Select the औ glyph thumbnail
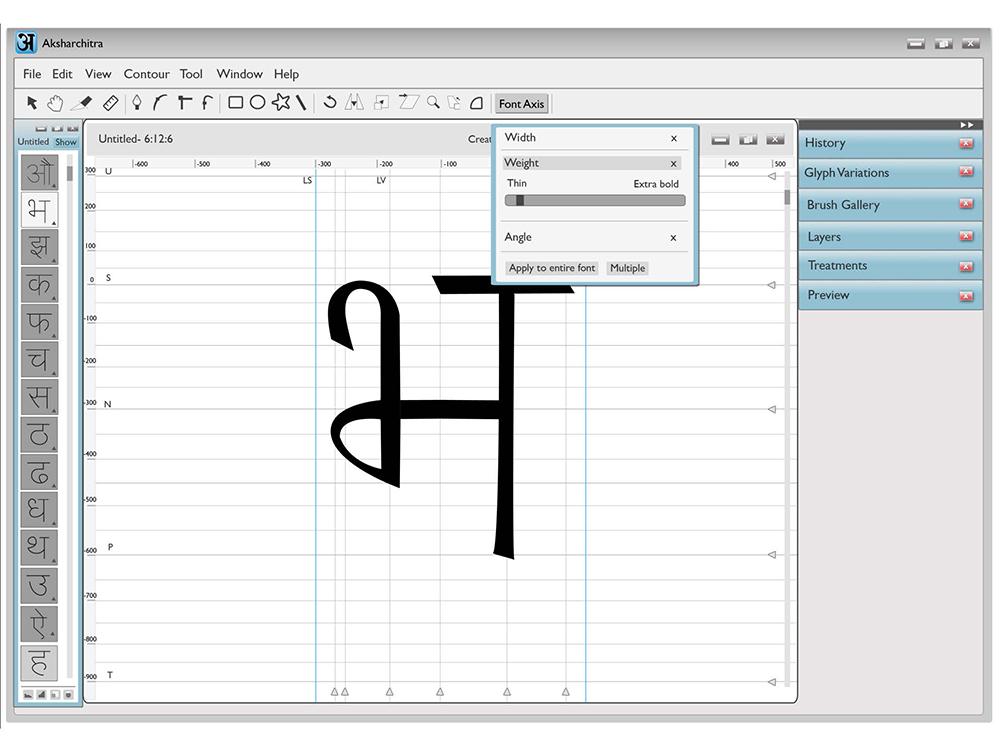The height and width of the screenshot is (750, 1000). click(39, 172)
